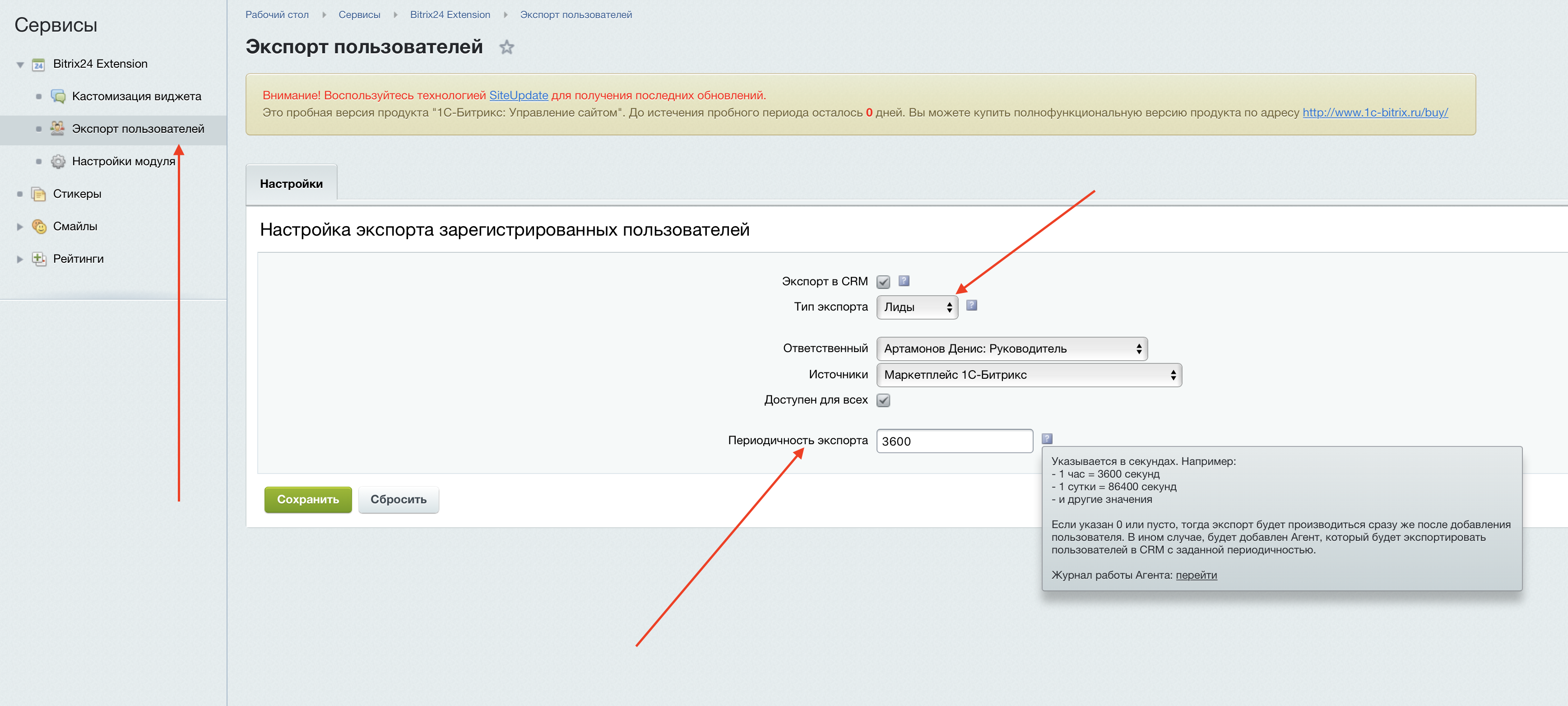The image size is (1568, 706).
Task: Click the export periodicity input field
Action: [x=954, y=441]
